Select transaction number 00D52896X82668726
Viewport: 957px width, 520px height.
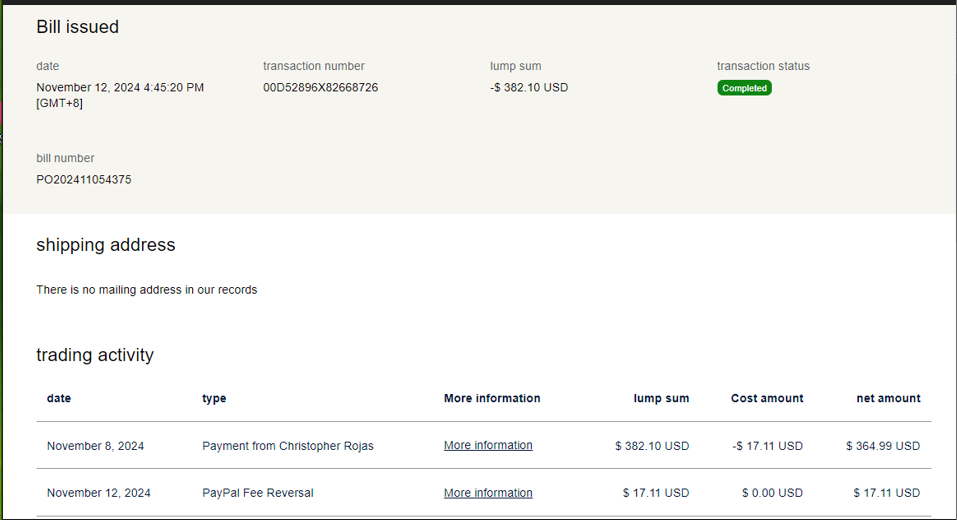(320, 87)
